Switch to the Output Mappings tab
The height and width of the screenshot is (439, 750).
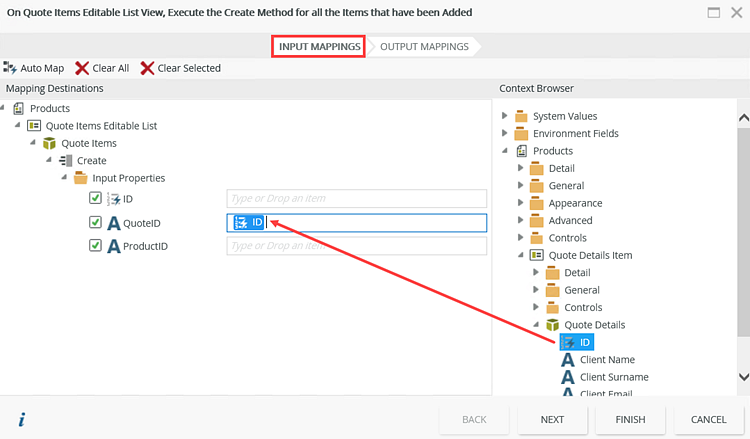pos(424,46)
